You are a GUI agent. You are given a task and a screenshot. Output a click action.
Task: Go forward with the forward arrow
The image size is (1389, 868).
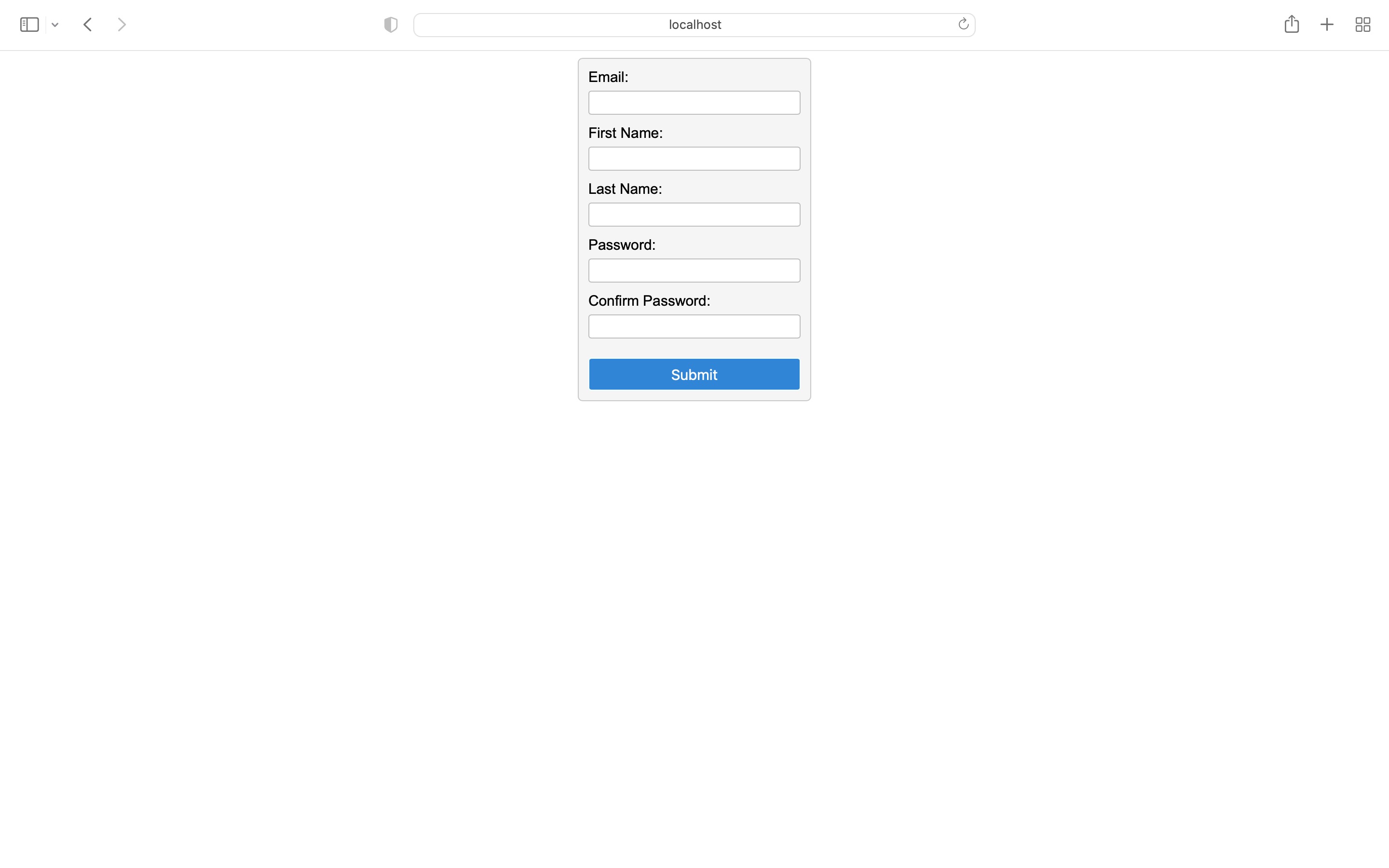(122, 25)
